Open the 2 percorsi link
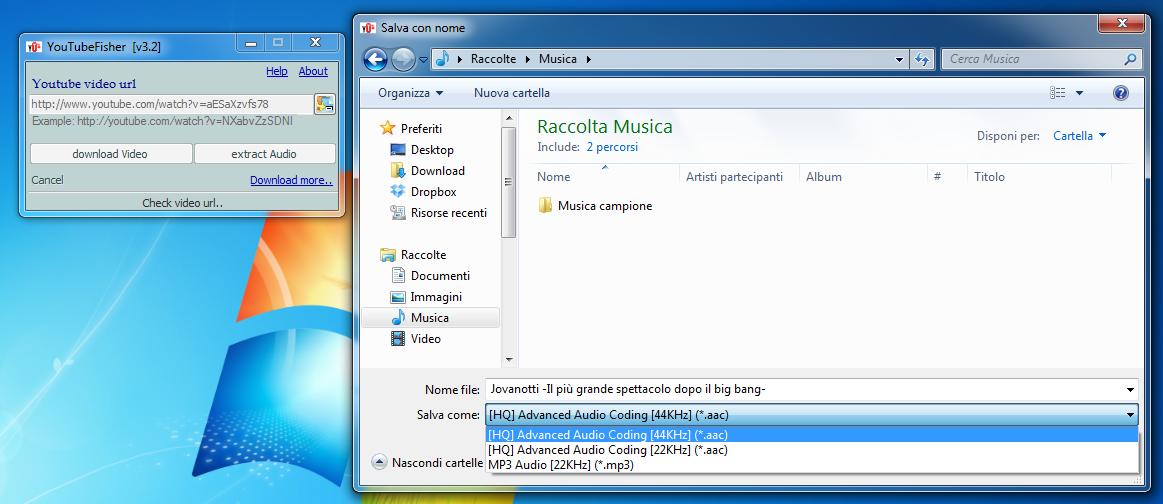The height and width of the screenshot is (504, 1163). (x=612, y=147)
